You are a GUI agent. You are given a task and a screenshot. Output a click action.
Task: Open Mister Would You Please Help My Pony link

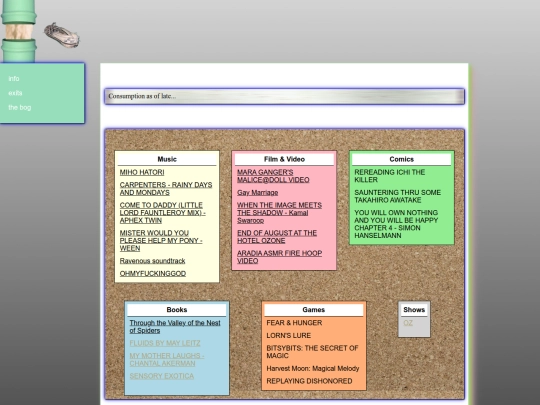coord(161,240)
